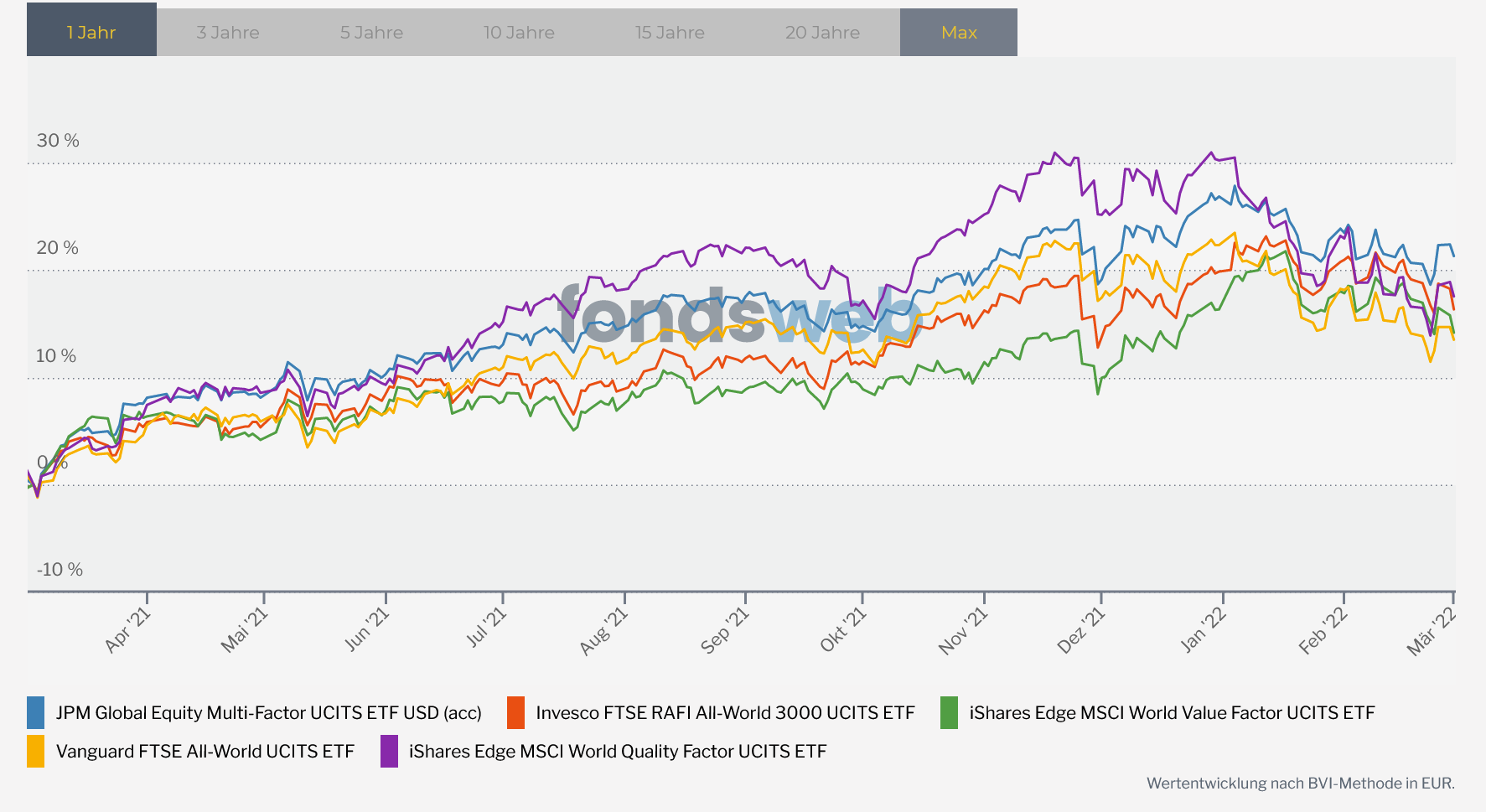
Task: Click the Jan '22 axis marker
Action: pyautogui.click(x=1204, y=630)
